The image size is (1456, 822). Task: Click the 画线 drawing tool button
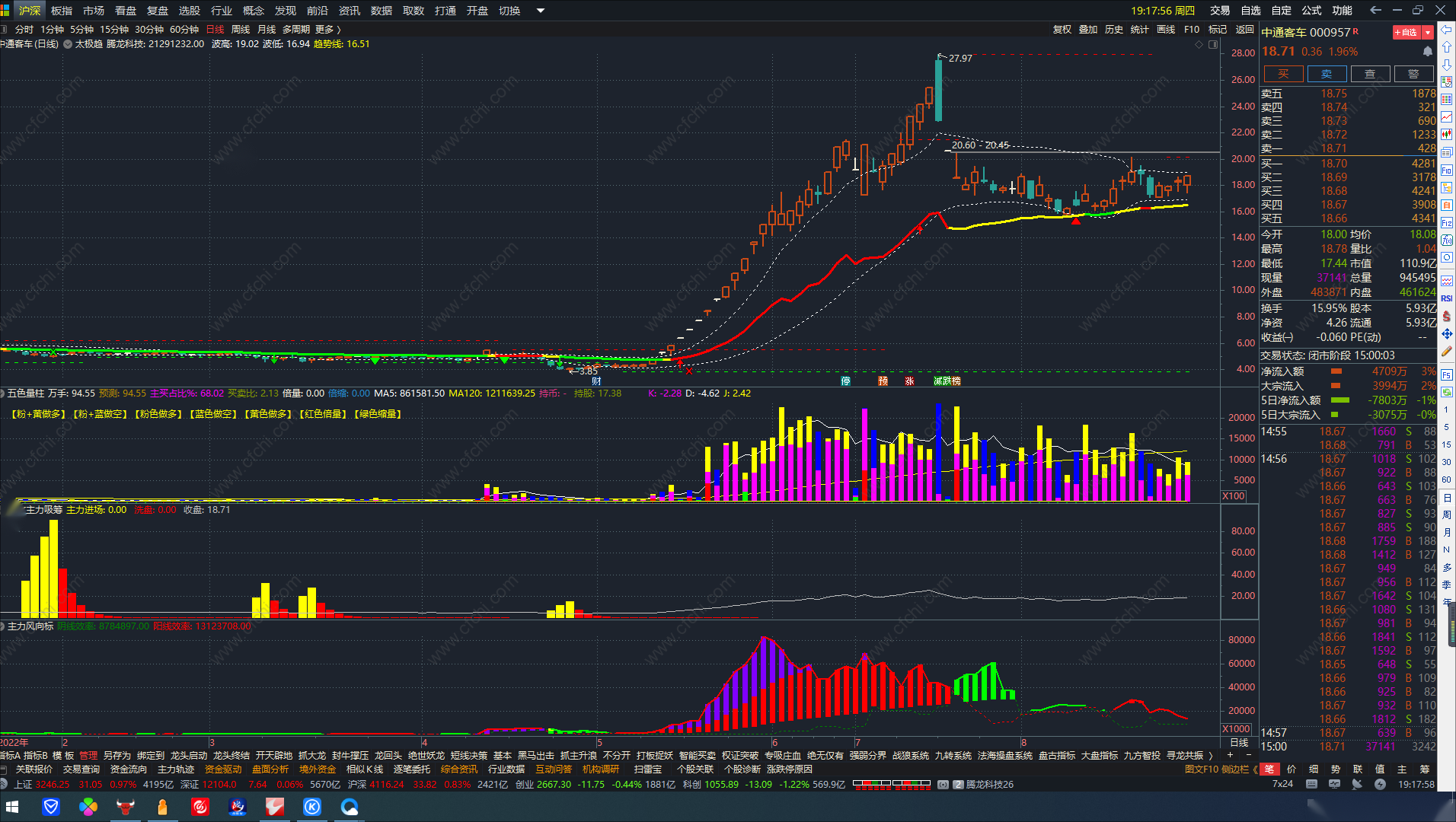coord(1166,30)
